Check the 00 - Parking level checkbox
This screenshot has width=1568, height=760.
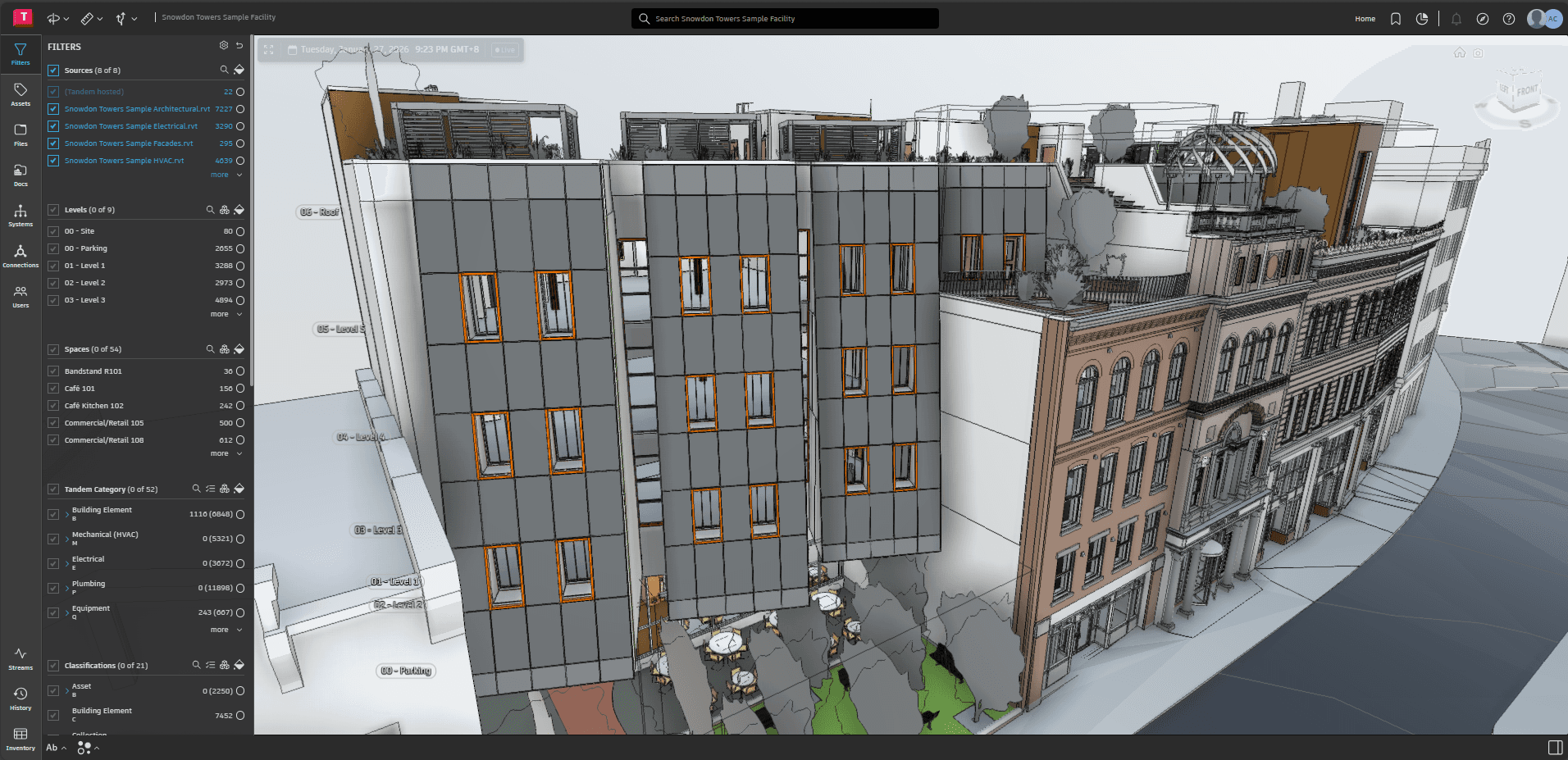coord(53,248)
